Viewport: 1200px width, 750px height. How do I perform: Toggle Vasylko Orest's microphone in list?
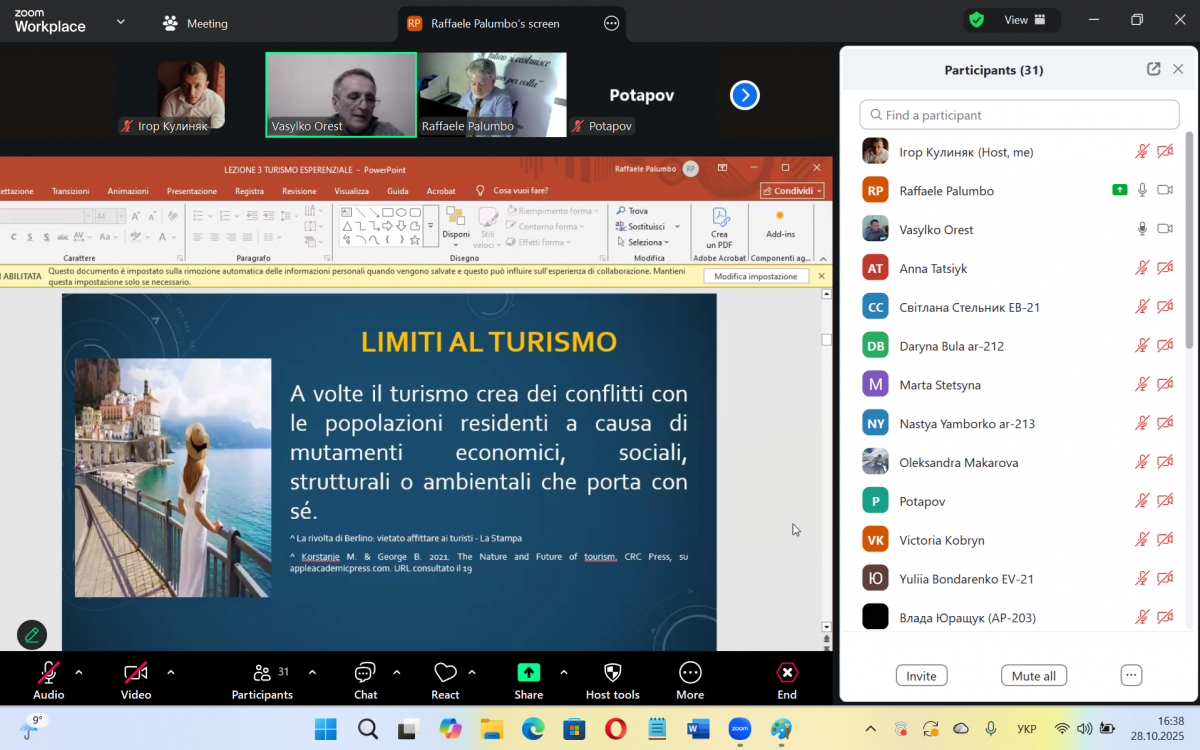coord(1142,229)
